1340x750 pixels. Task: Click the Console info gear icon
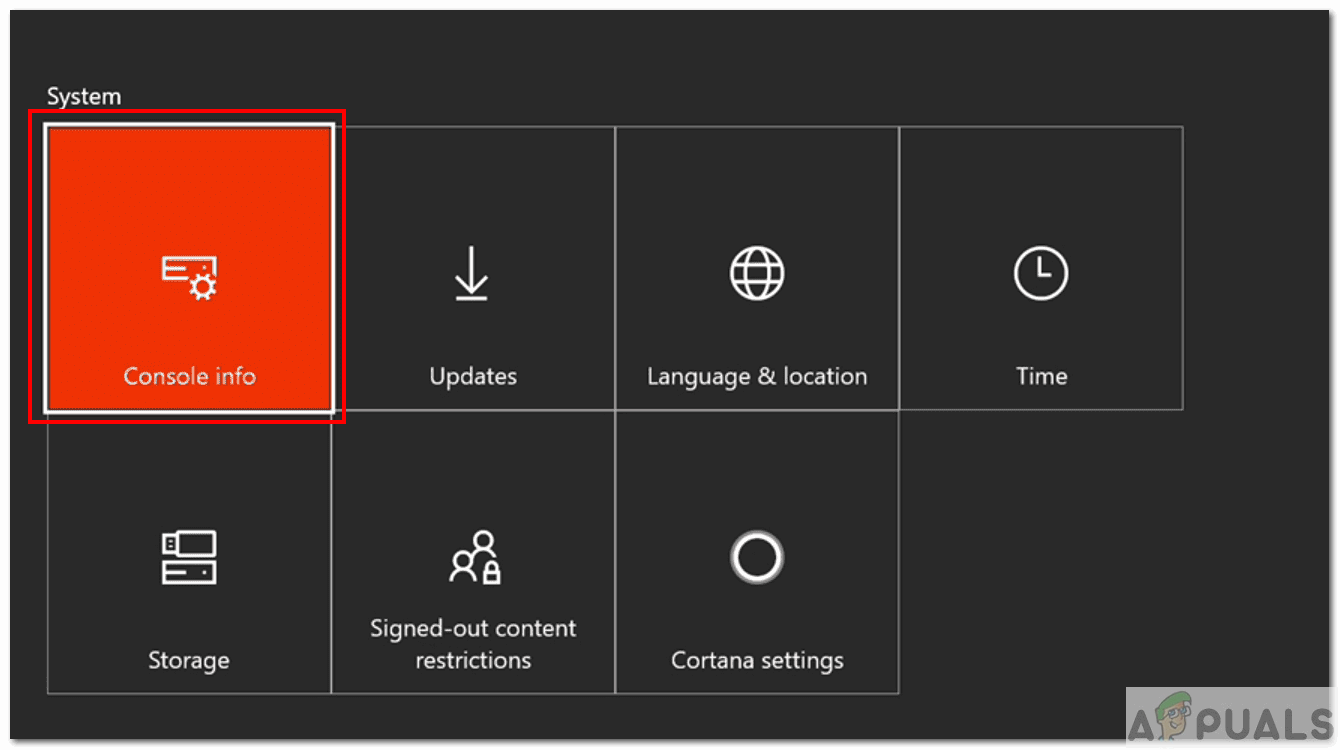click(189, 276)
